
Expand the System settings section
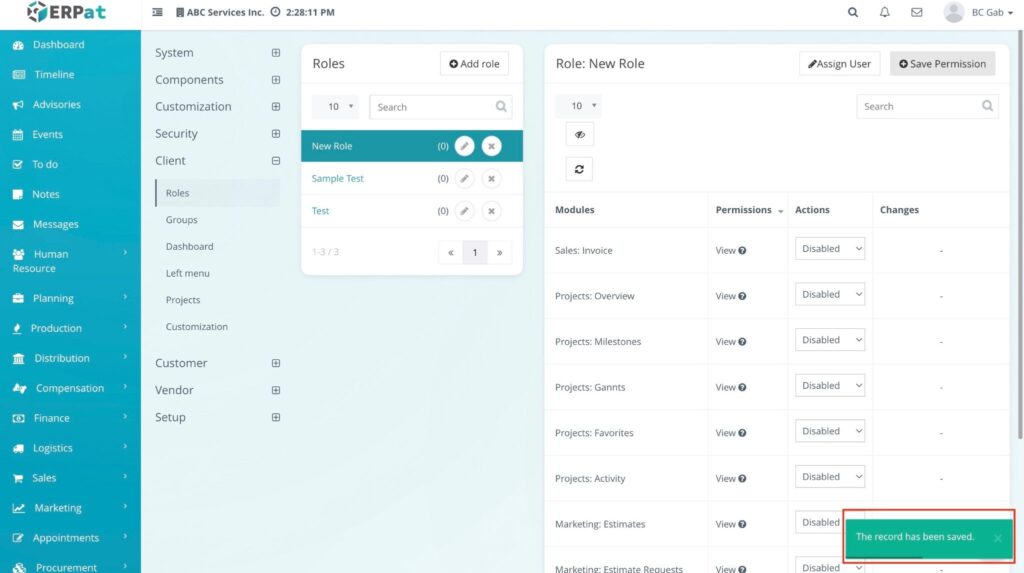click(x=276, y=53)
